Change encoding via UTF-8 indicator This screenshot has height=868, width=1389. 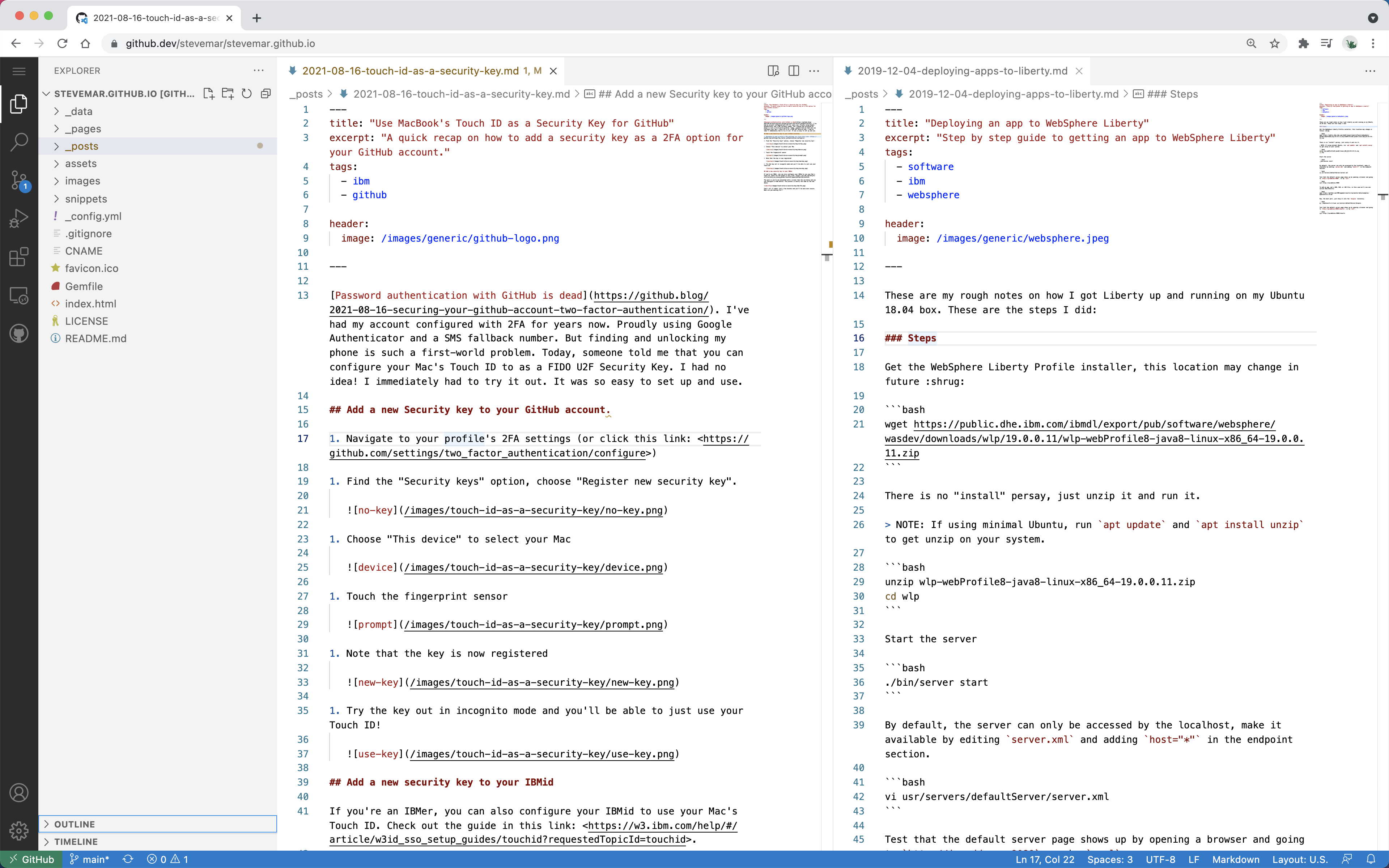coord(1160,859)
